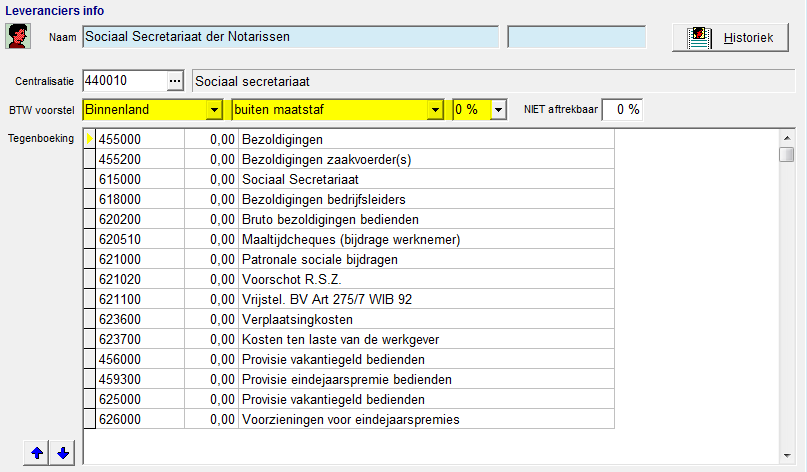
Task: Open the 0 % BTW rate dropdown
Action: 498,110
